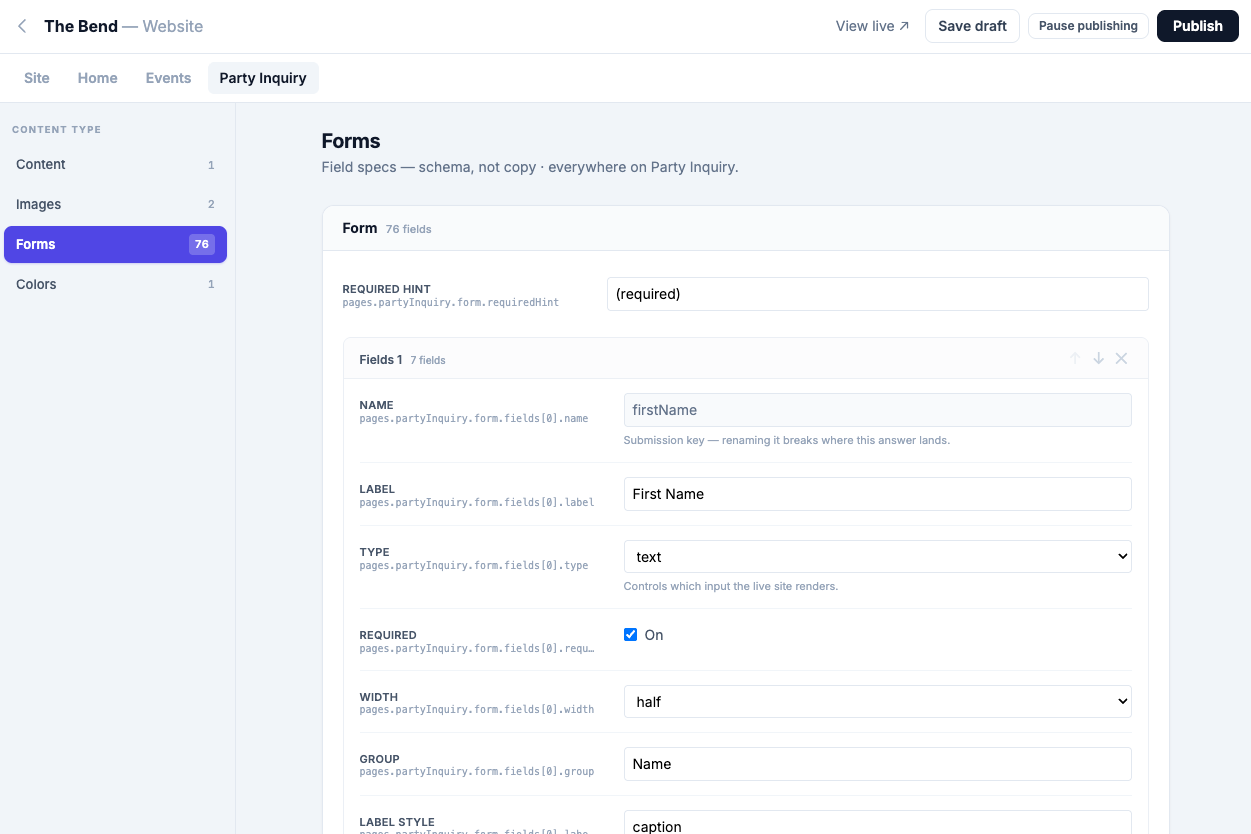Click the firstName name field
Screen dimensions: 1251x834
coord(877,410)
